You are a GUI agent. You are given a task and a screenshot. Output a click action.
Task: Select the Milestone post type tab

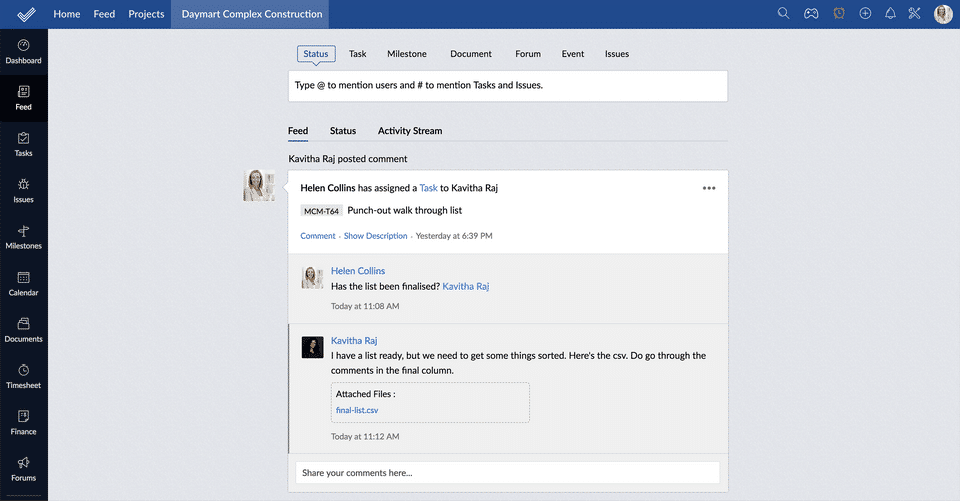pyautogui.click(x=407, y=54)
